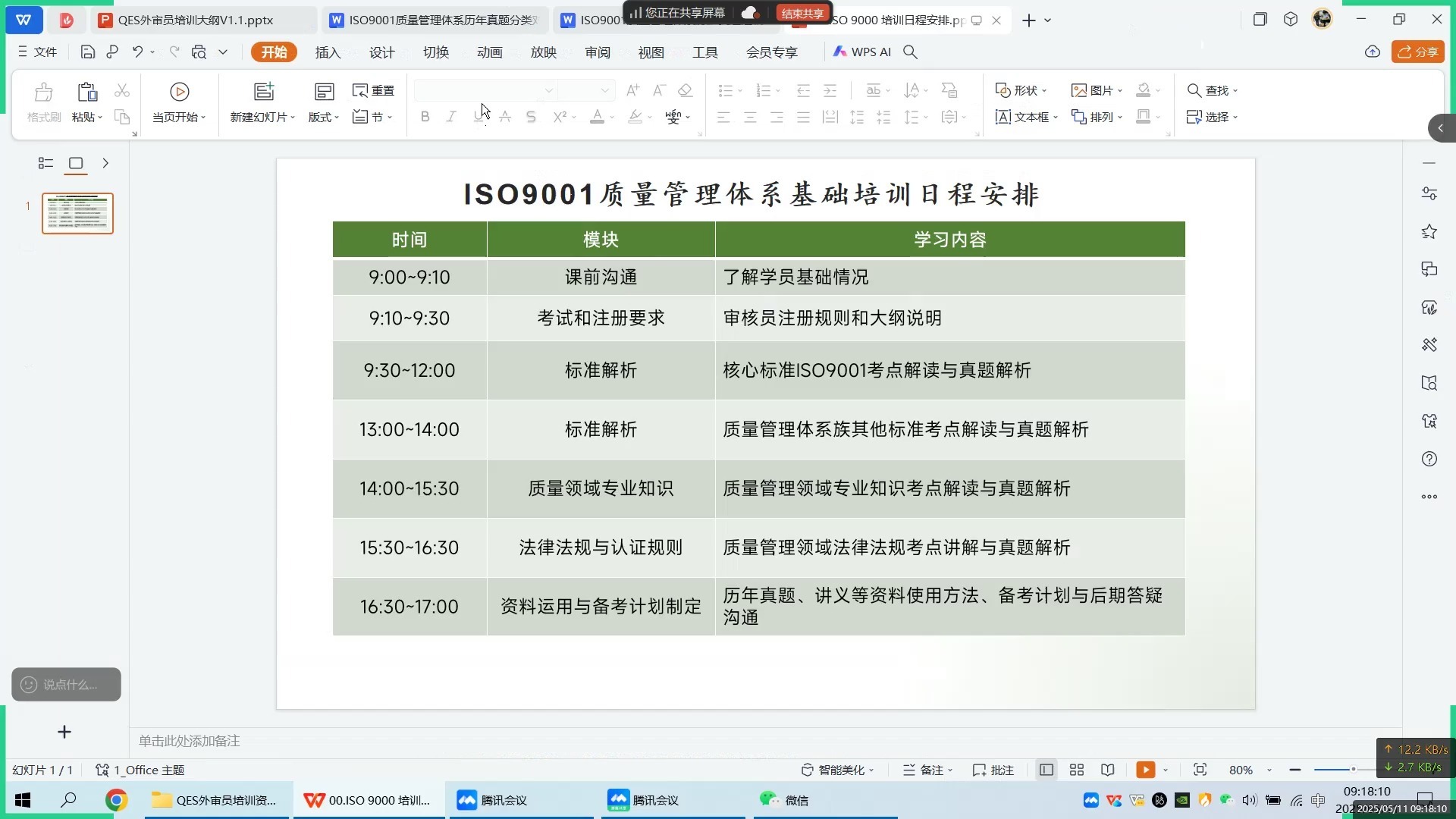Select slide 1 thumbnail

tap(77, 213)
